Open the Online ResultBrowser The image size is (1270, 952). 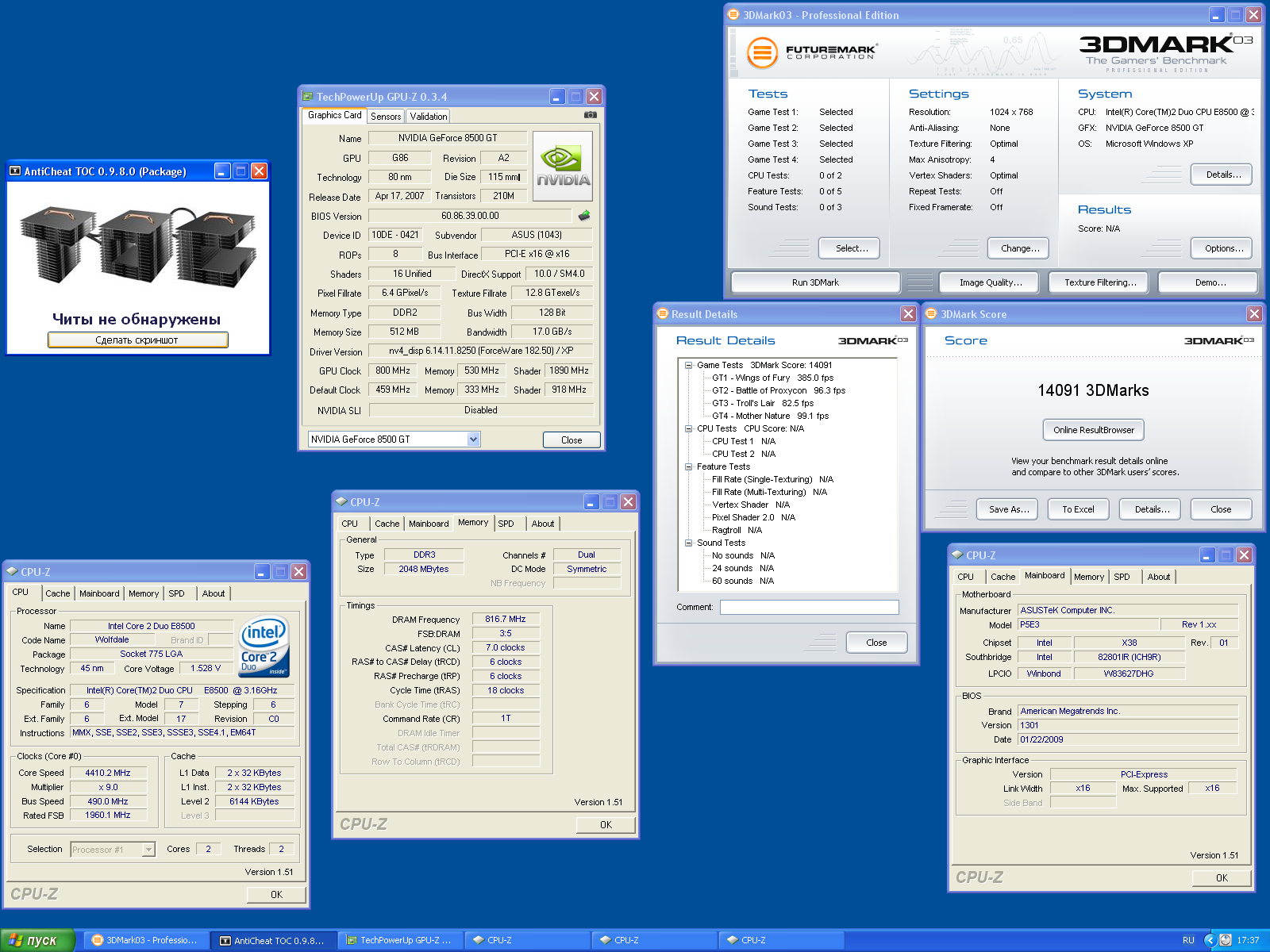click(1093, 430)
